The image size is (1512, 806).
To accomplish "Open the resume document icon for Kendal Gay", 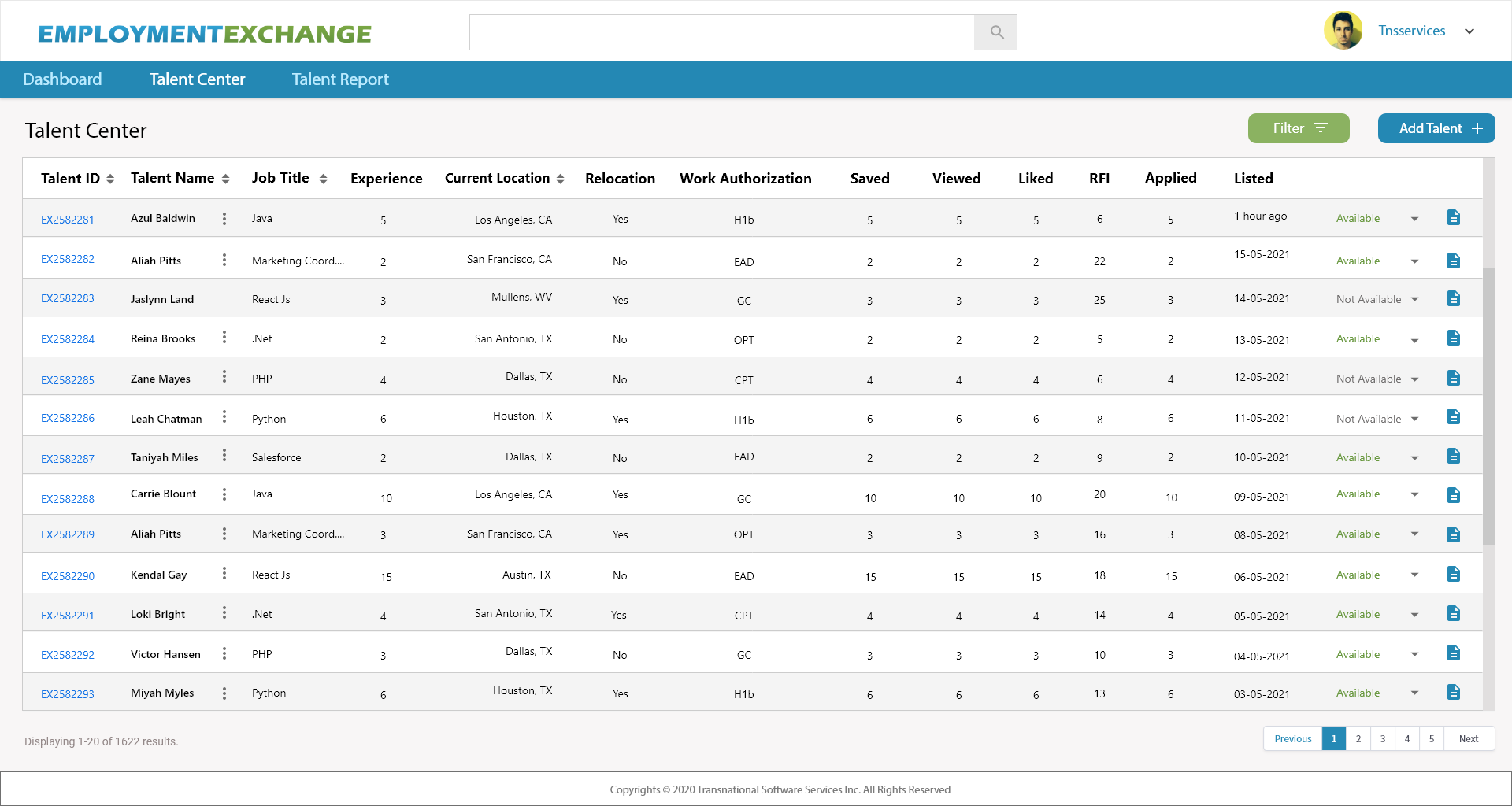I will (1454, 574).
